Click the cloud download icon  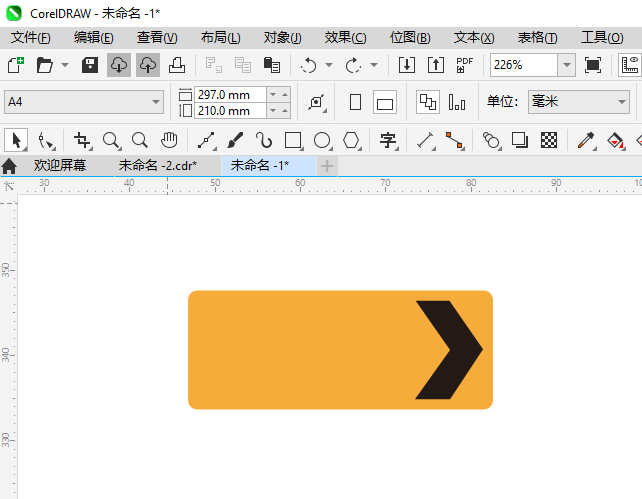(119, 65)
